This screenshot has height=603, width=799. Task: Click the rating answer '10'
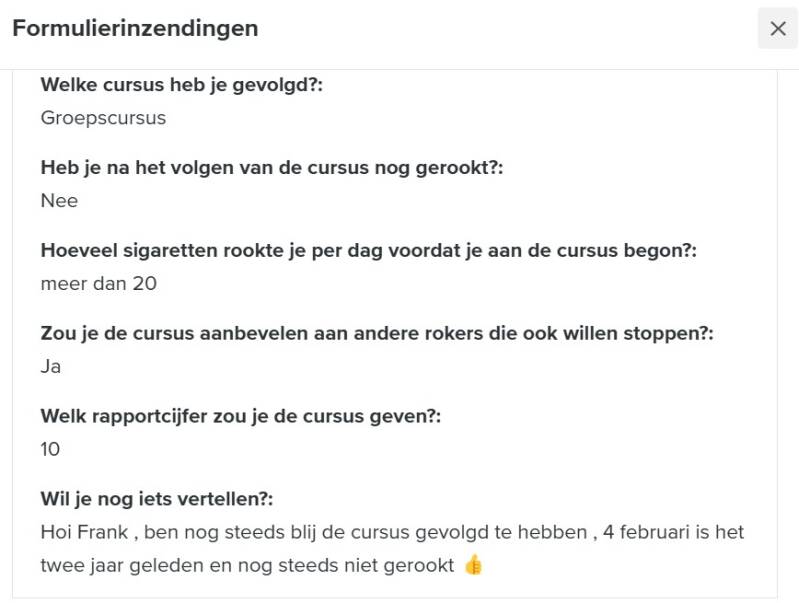(50, 450)
